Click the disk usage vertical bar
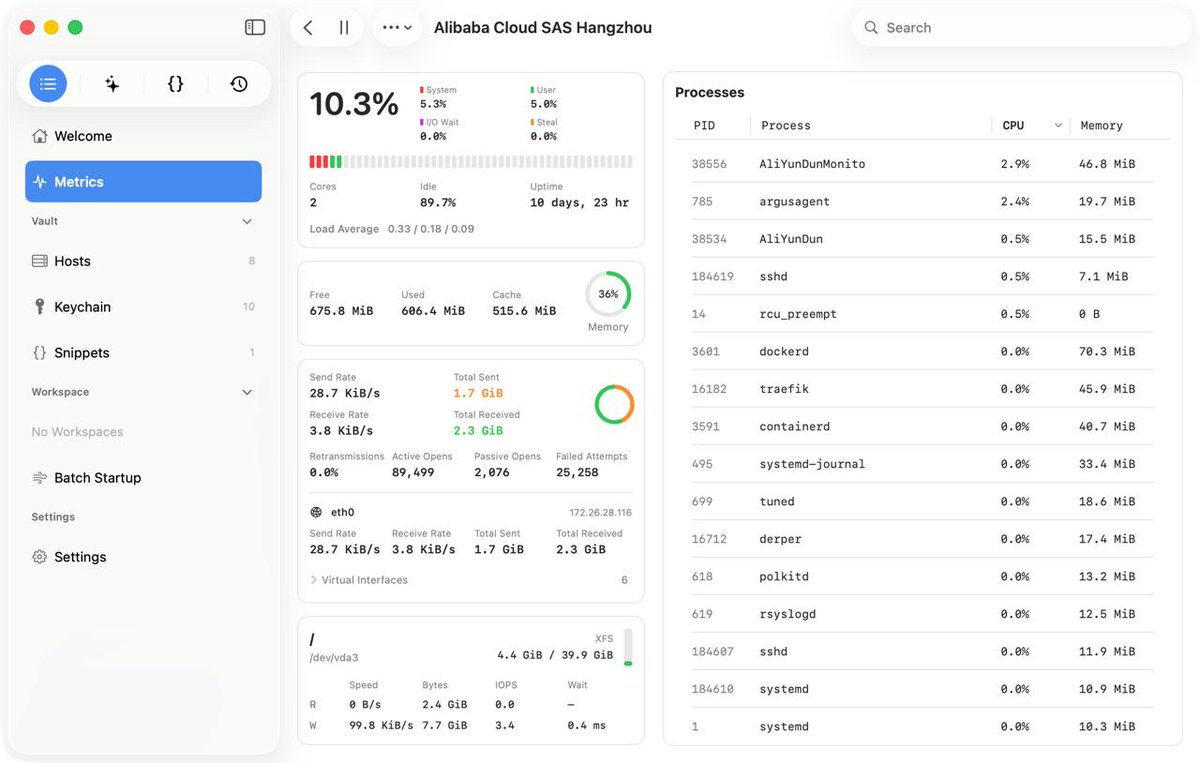 (628, 648)
